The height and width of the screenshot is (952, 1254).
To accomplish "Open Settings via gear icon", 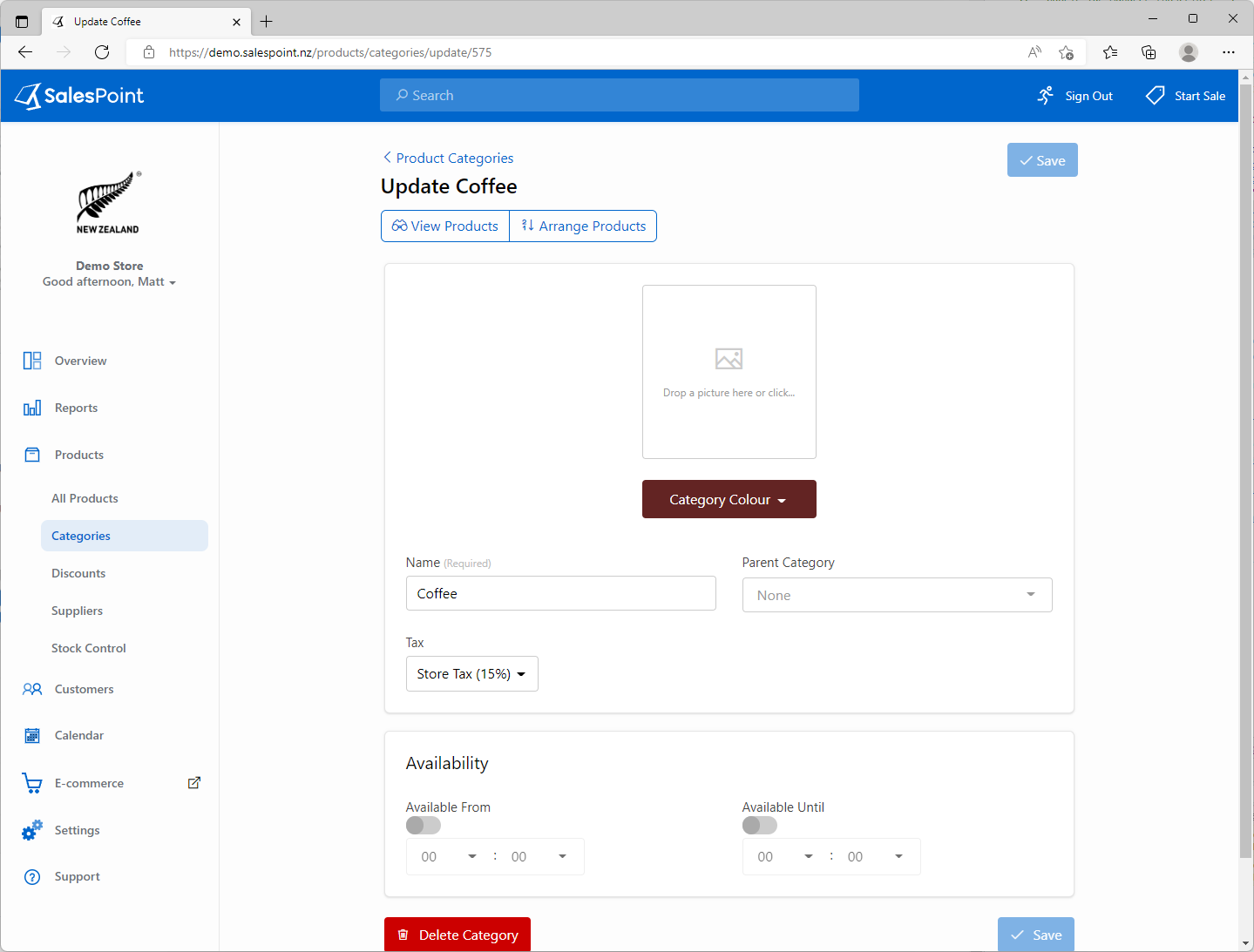I will 32,829.
